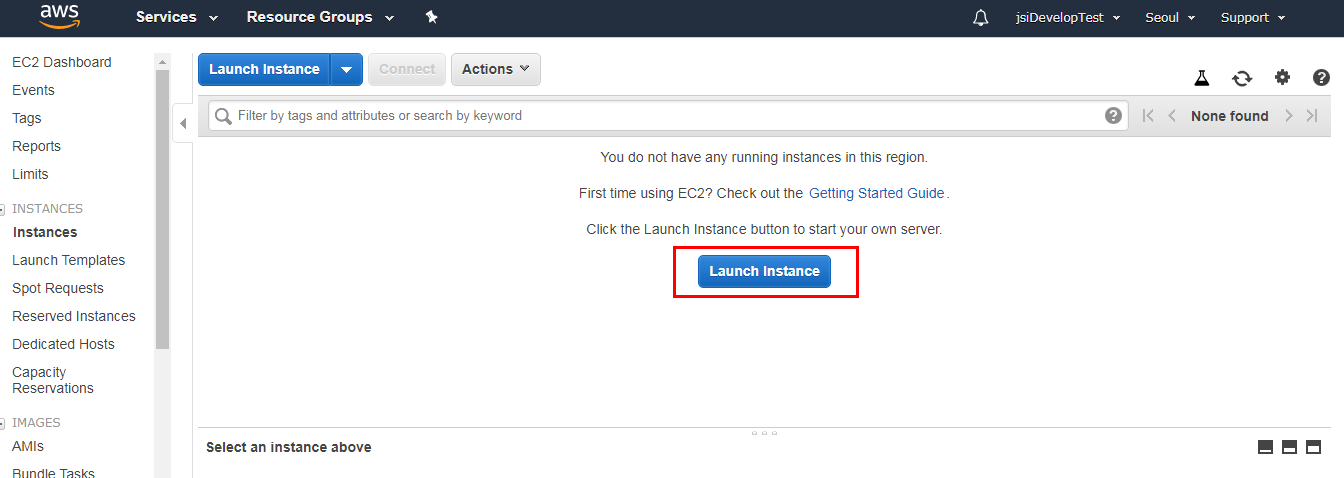This screenshot has height=478, width=1344.
Task: Go to last page of results
Action: [1312, 116]
